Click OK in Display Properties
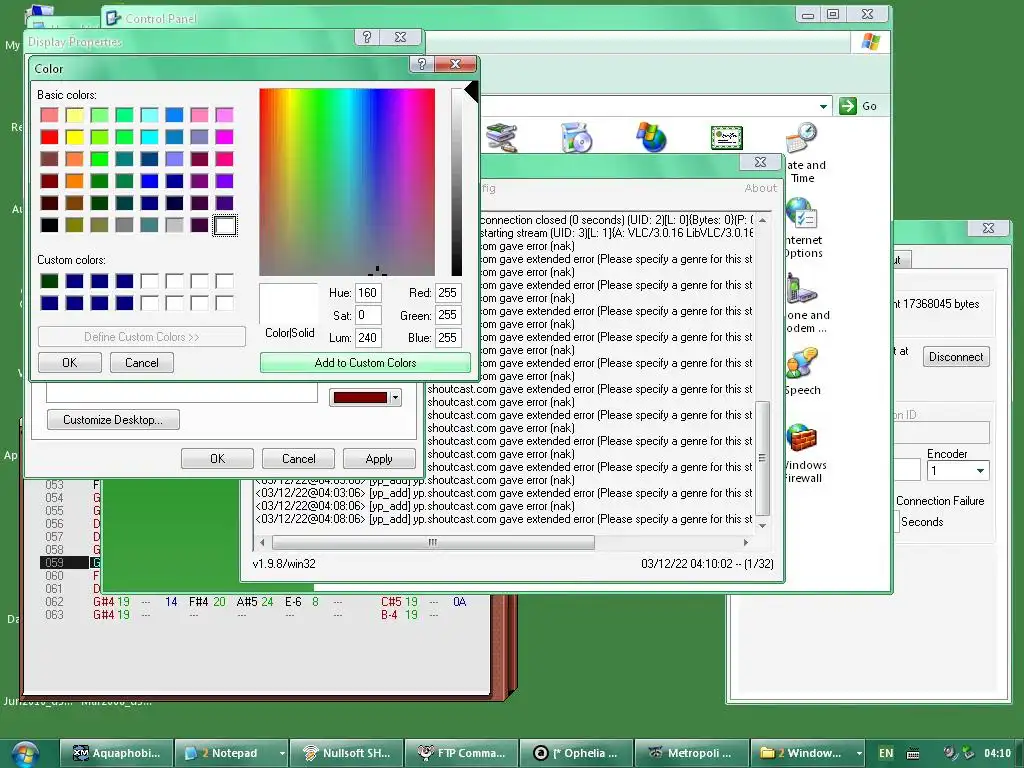Image resolution: width=1024 pixels, height=768 pixels. (x=217, y=458)
